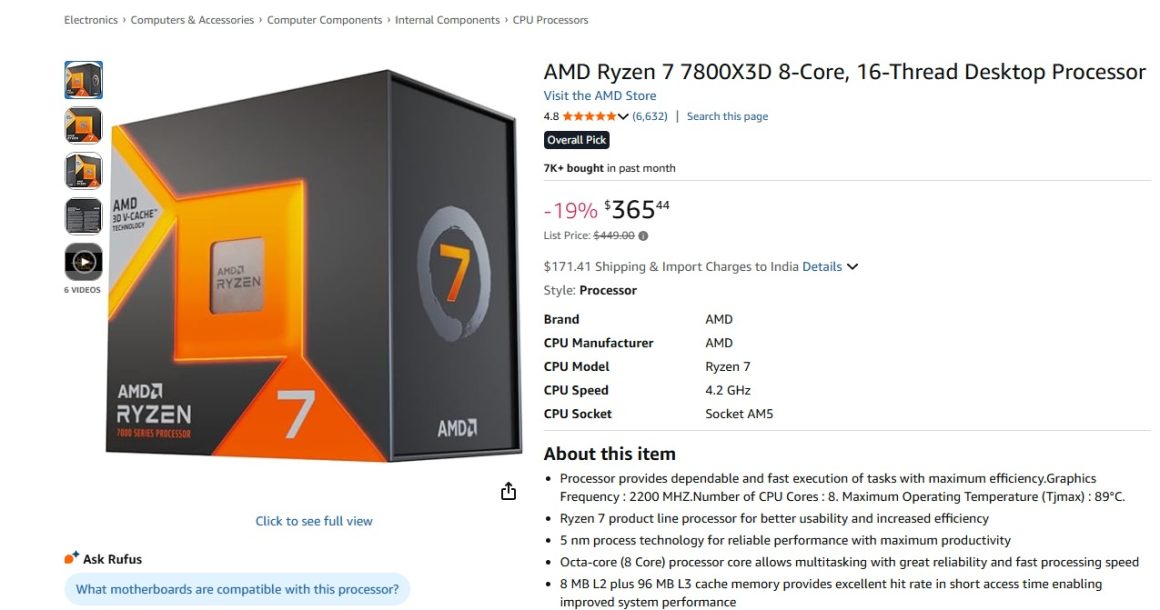
Task: Click the Overall Pick badge
Action: click(576, 140)
